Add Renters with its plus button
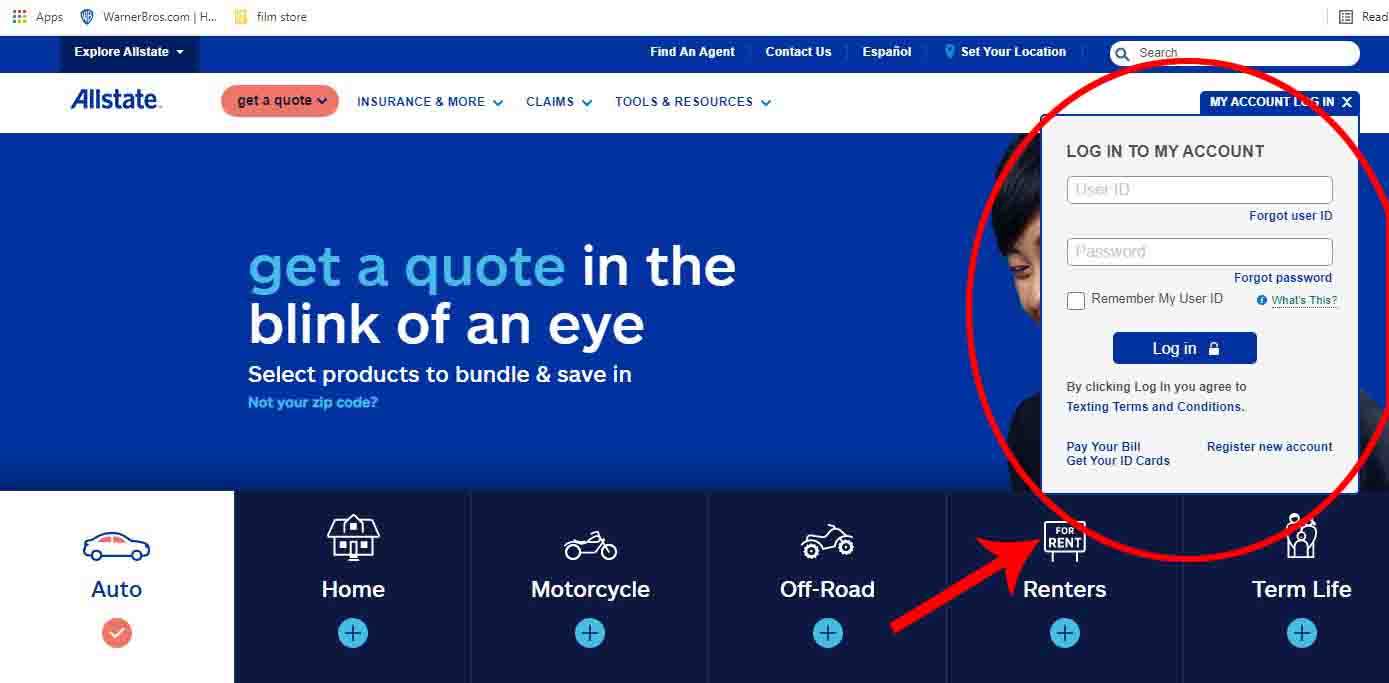Screen dimensions: 1389x683 1064,633
